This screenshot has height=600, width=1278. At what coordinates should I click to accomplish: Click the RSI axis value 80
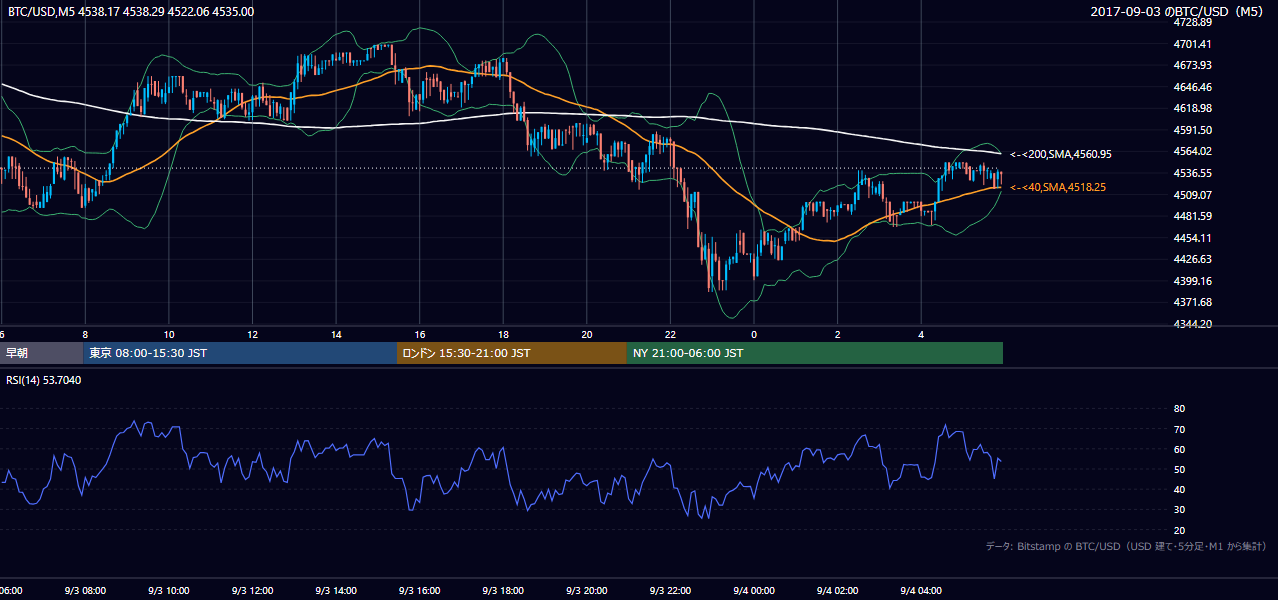coord(1179,409)
